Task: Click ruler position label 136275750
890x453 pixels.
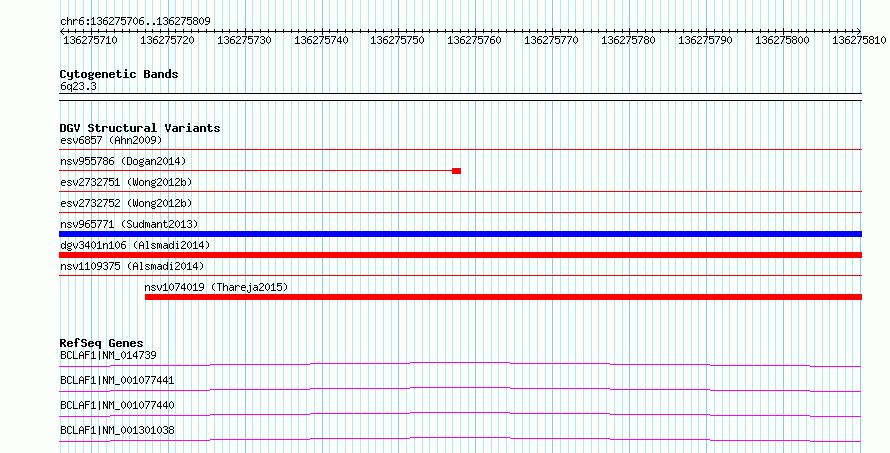Action: [397, 40]
